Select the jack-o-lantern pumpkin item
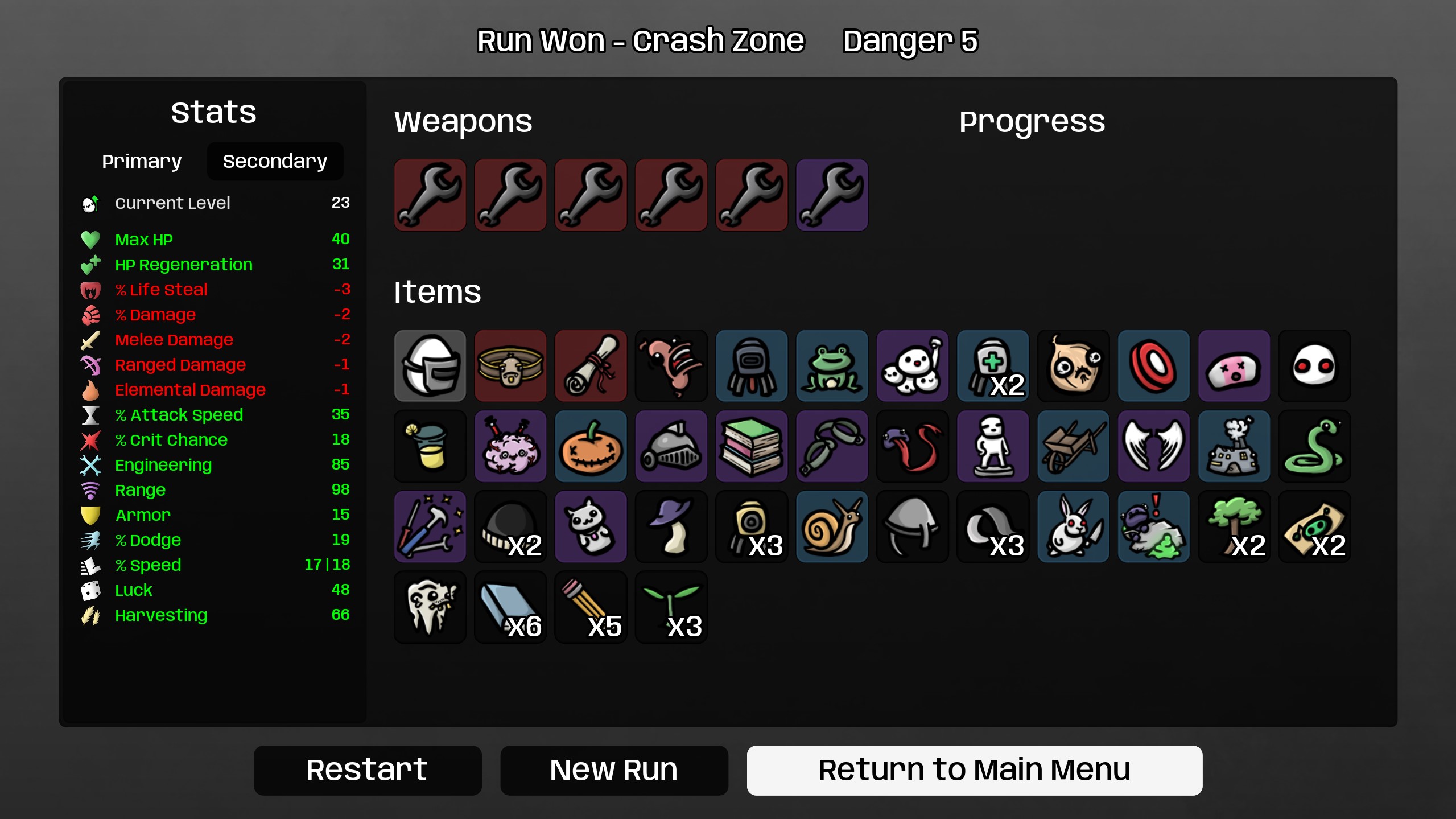Screen dimensions: 1456x819 pos(591,446)
